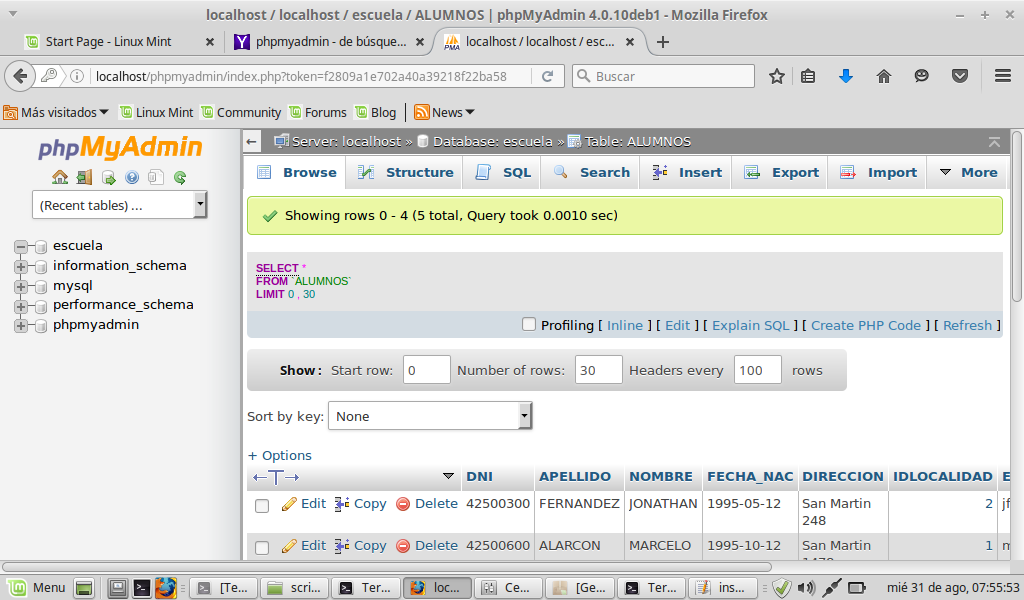Image resolution: width=1024 pixels, height=600 pixels.
Task: Check the row checkbox for FERNANDEZ
Action: (262, 506)
